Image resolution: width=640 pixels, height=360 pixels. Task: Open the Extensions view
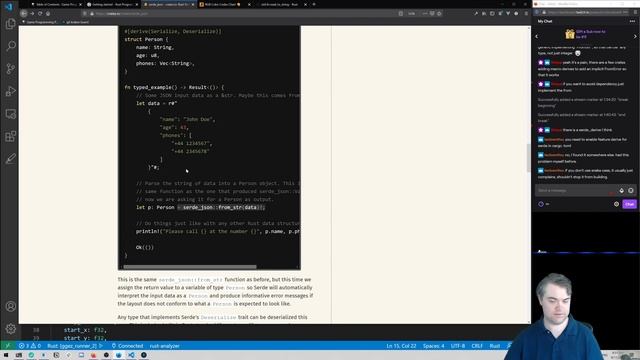coord(11,136)
